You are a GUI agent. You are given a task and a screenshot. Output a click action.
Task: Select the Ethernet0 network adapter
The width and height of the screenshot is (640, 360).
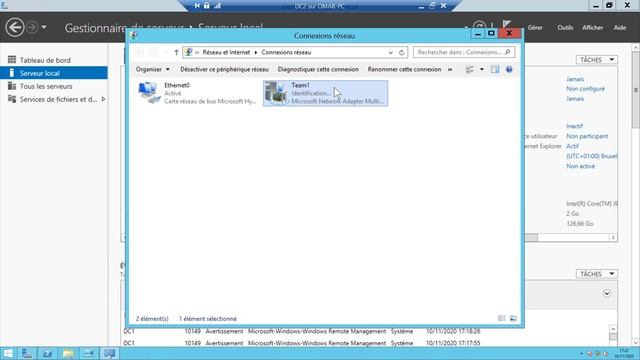click(198, 93)
